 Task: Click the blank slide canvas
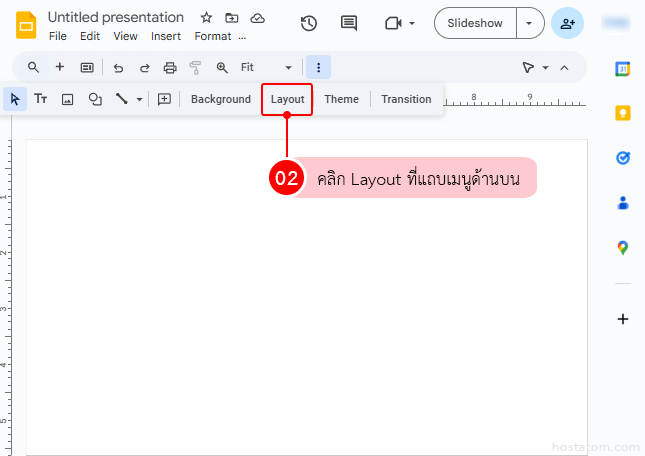click(307, 297)
